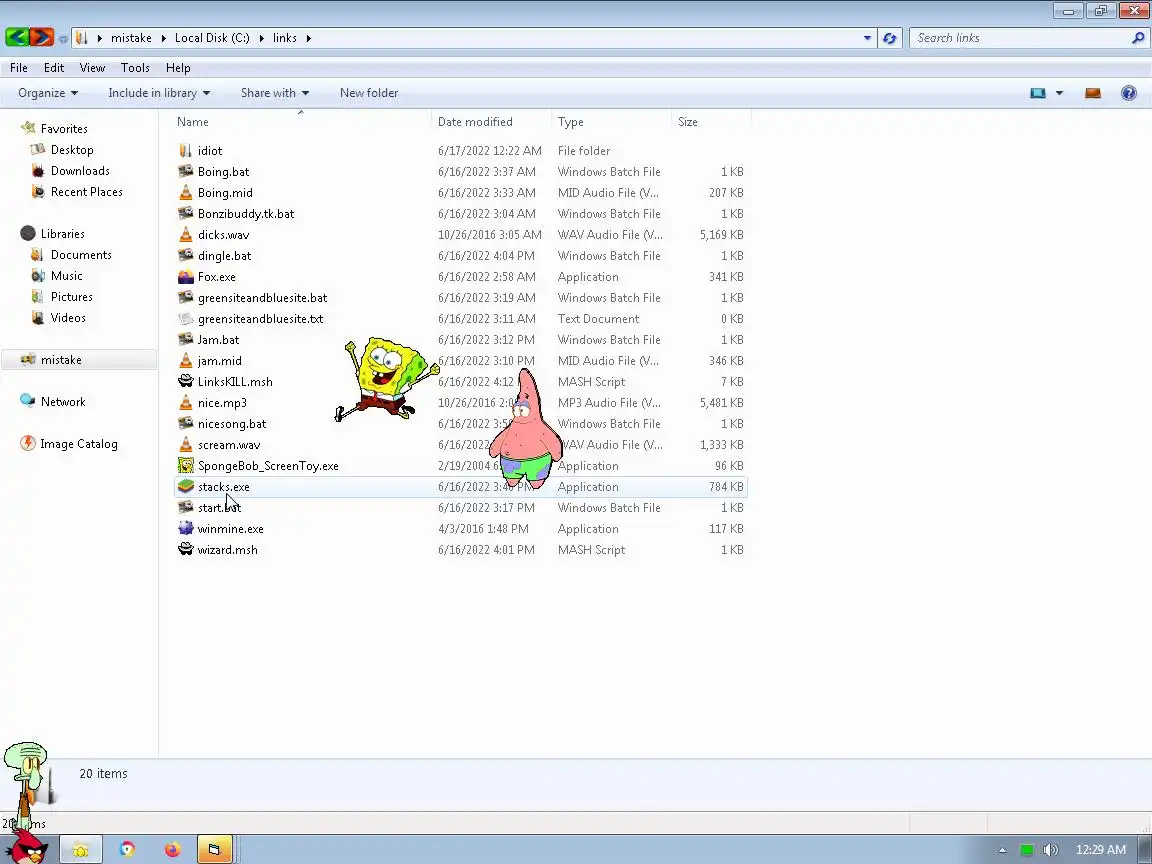Open Network in navigation pane
Viewport: 1152px width, 864px height.
coord(63,402)
